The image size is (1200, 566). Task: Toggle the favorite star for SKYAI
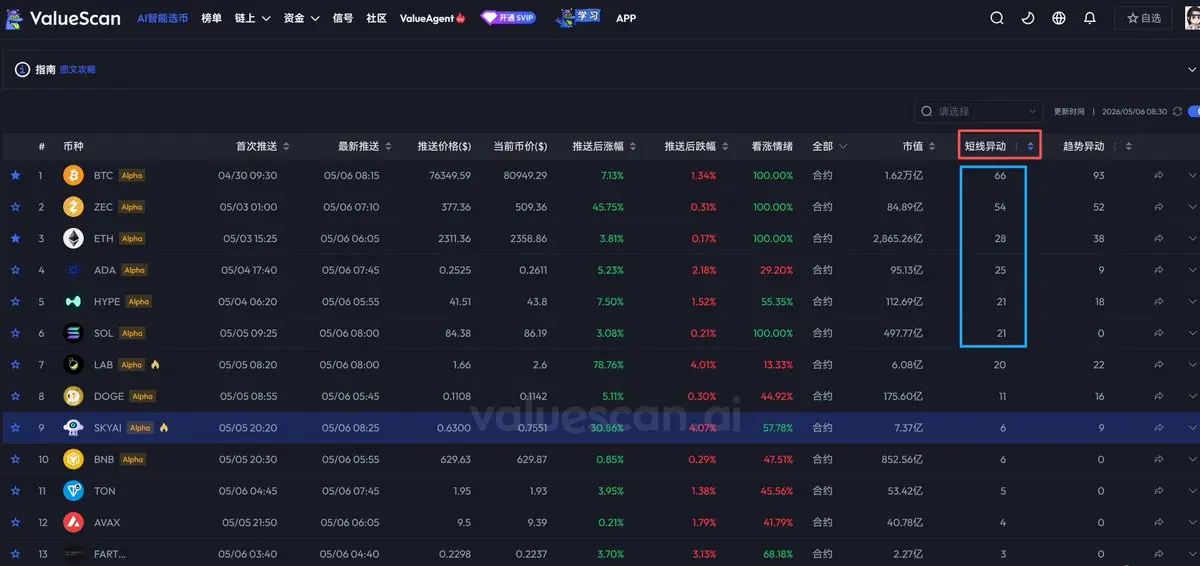[15, 427]
